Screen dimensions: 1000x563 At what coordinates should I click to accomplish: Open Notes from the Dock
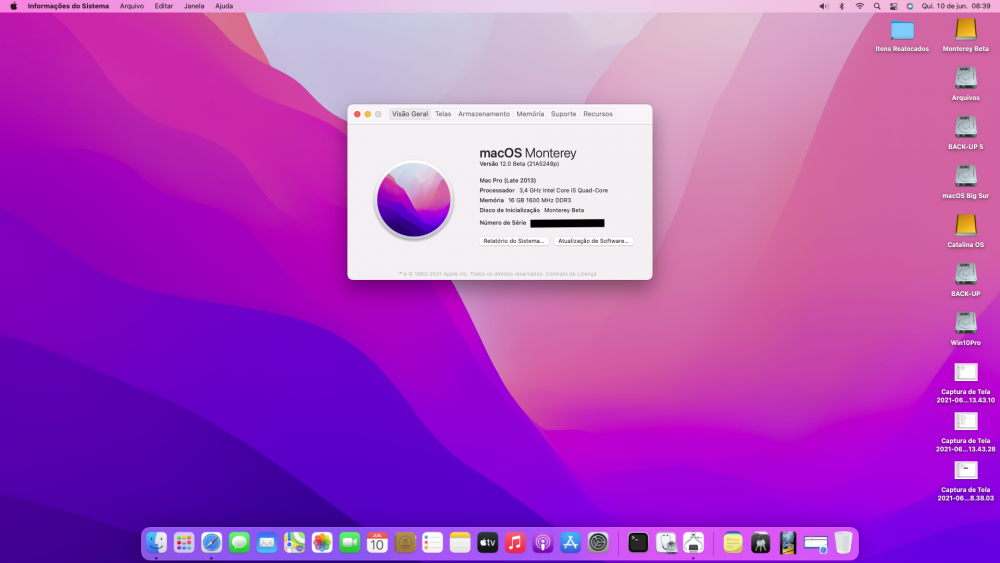[x=460, y=543]
